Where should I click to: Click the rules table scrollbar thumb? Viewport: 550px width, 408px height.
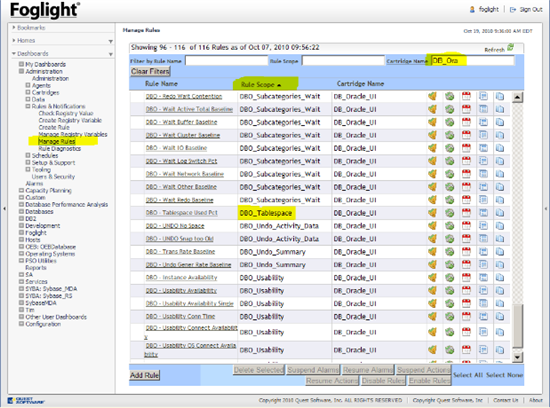517,326
